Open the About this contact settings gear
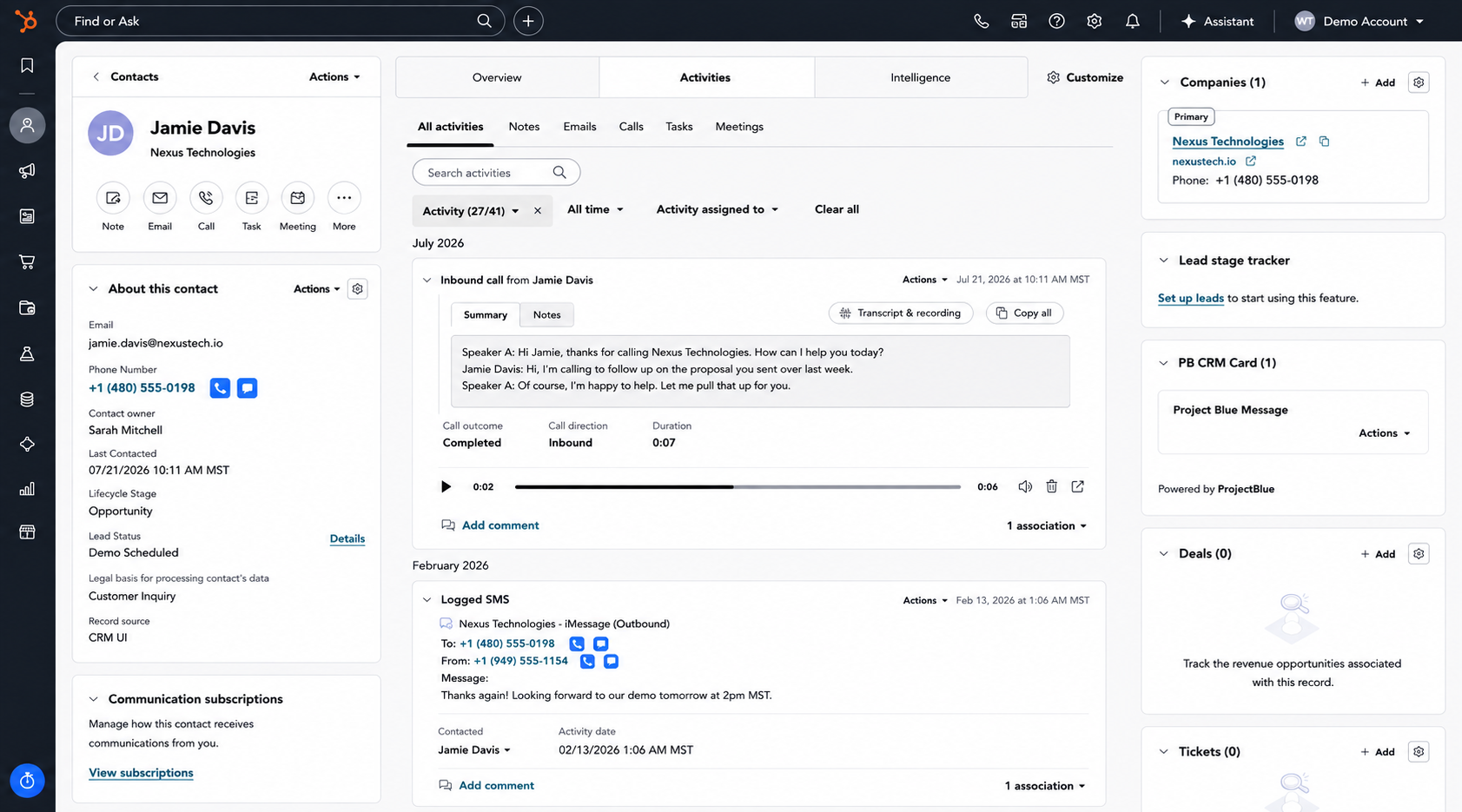This screenshot has width=1462, height=812. point(357,288)
